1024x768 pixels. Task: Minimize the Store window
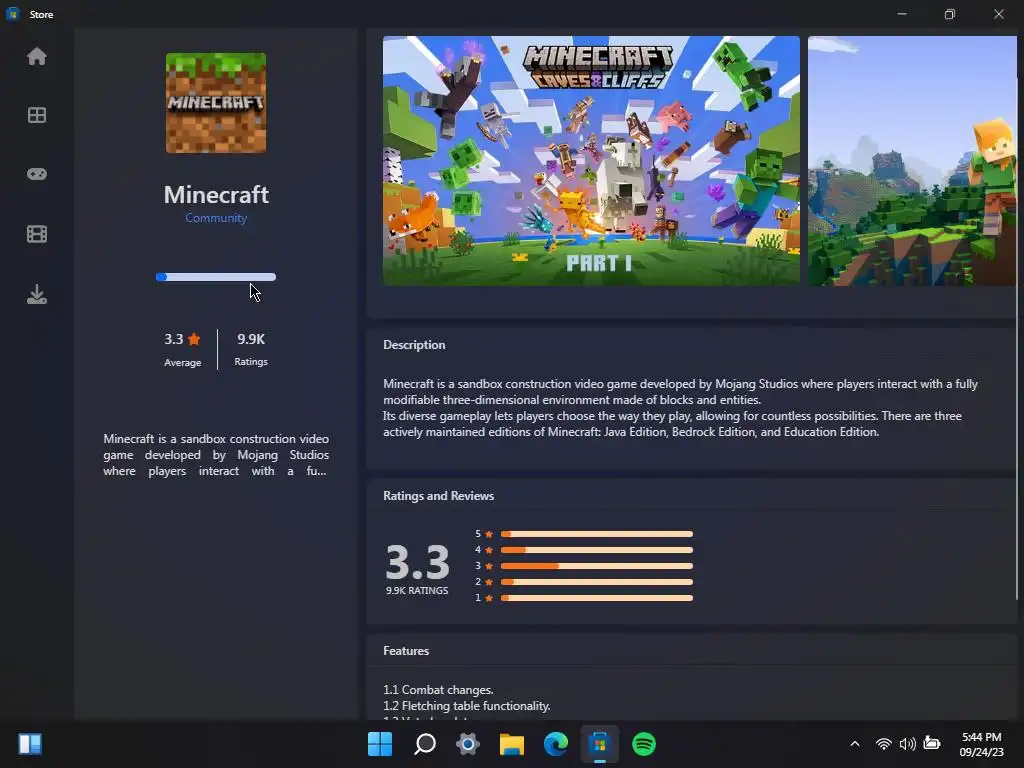tap(902, 14)
